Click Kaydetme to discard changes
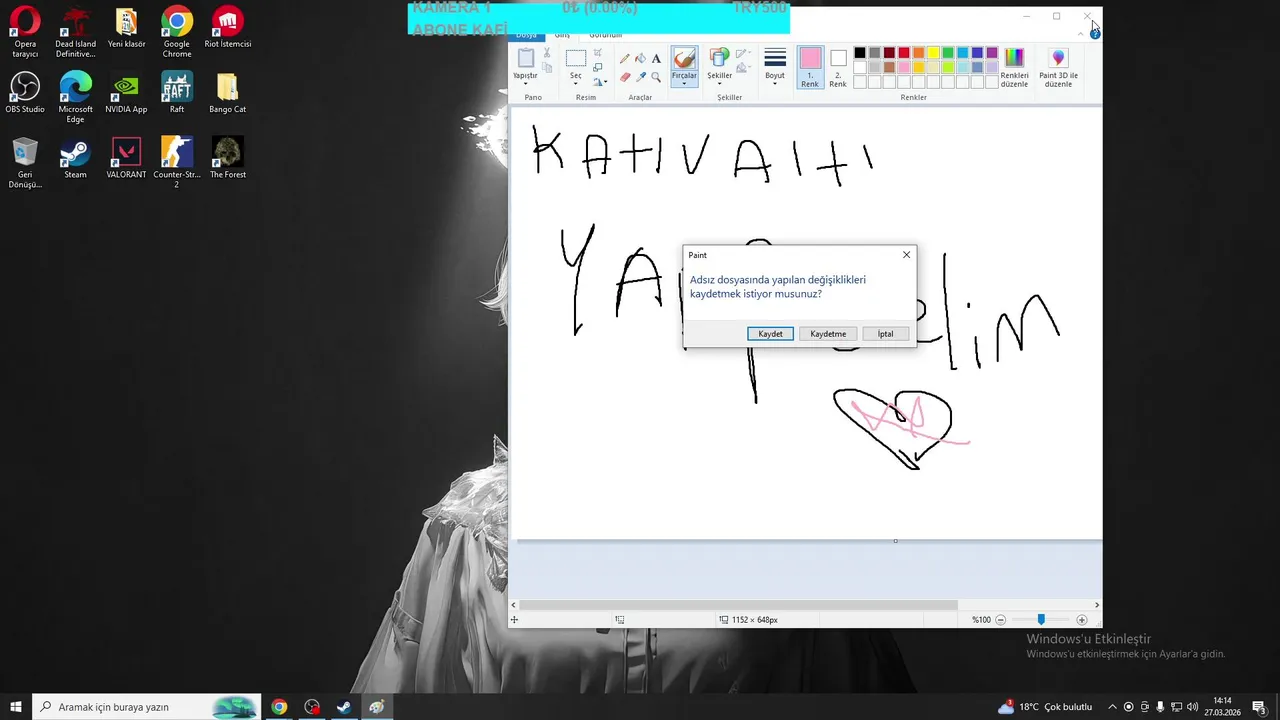The width and height of the screenshot is (1280, 720). coord(828,334)
